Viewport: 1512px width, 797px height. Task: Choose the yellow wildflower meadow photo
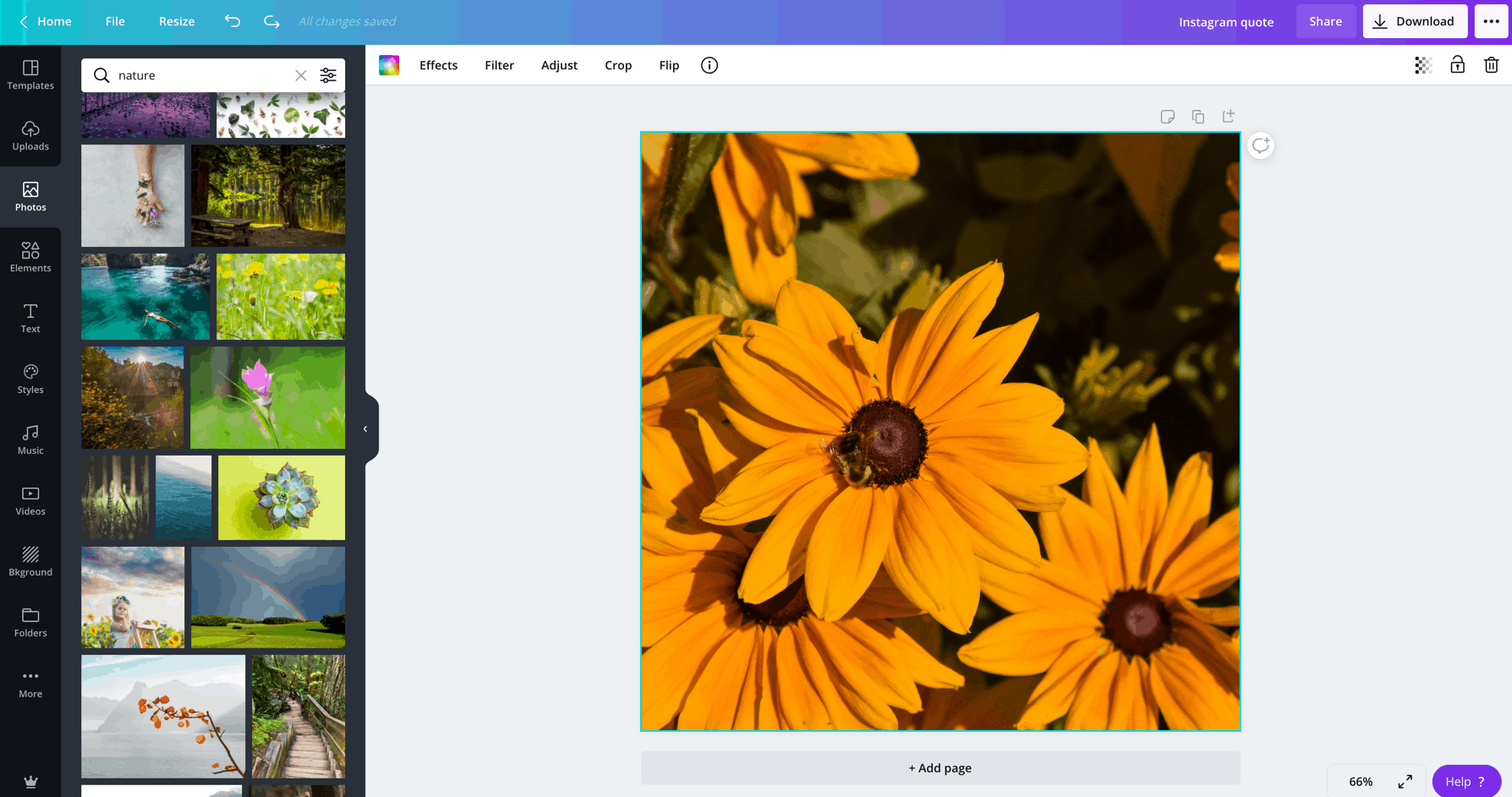(x=281, y=297)
